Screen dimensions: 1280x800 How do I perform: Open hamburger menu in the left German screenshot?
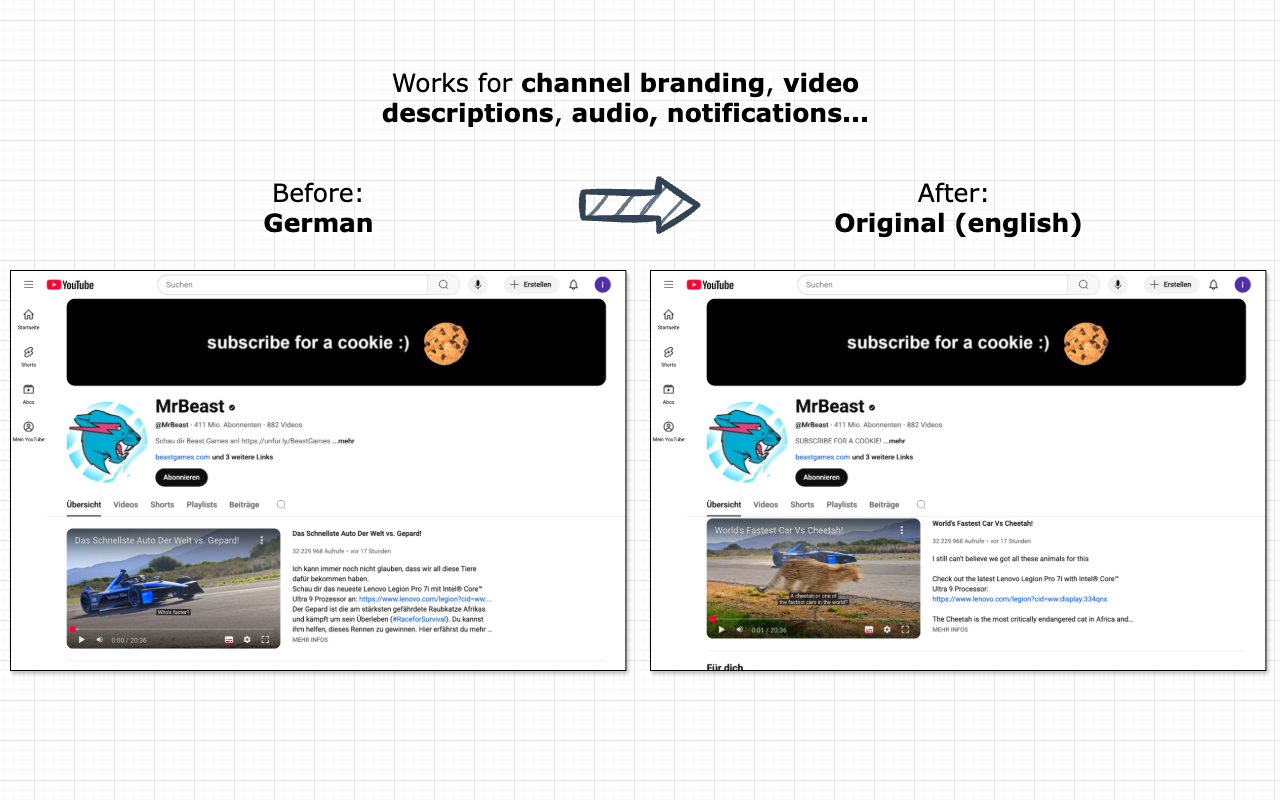point(28,285)
